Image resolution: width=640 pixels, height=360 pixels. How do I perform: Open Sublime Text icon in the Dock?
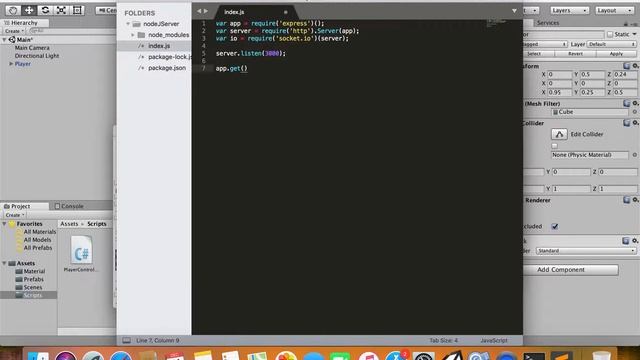[x=561, y=356]
